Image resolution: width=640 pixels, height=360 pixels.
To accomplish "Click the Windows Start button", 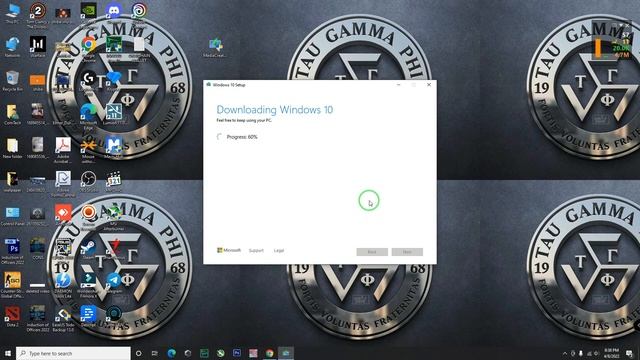I will (7, 353).
